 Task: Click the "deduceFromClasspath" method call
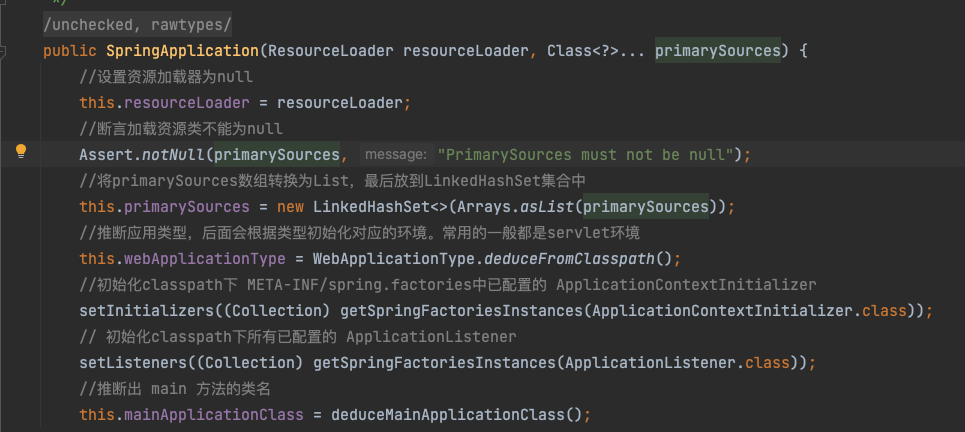569,258
